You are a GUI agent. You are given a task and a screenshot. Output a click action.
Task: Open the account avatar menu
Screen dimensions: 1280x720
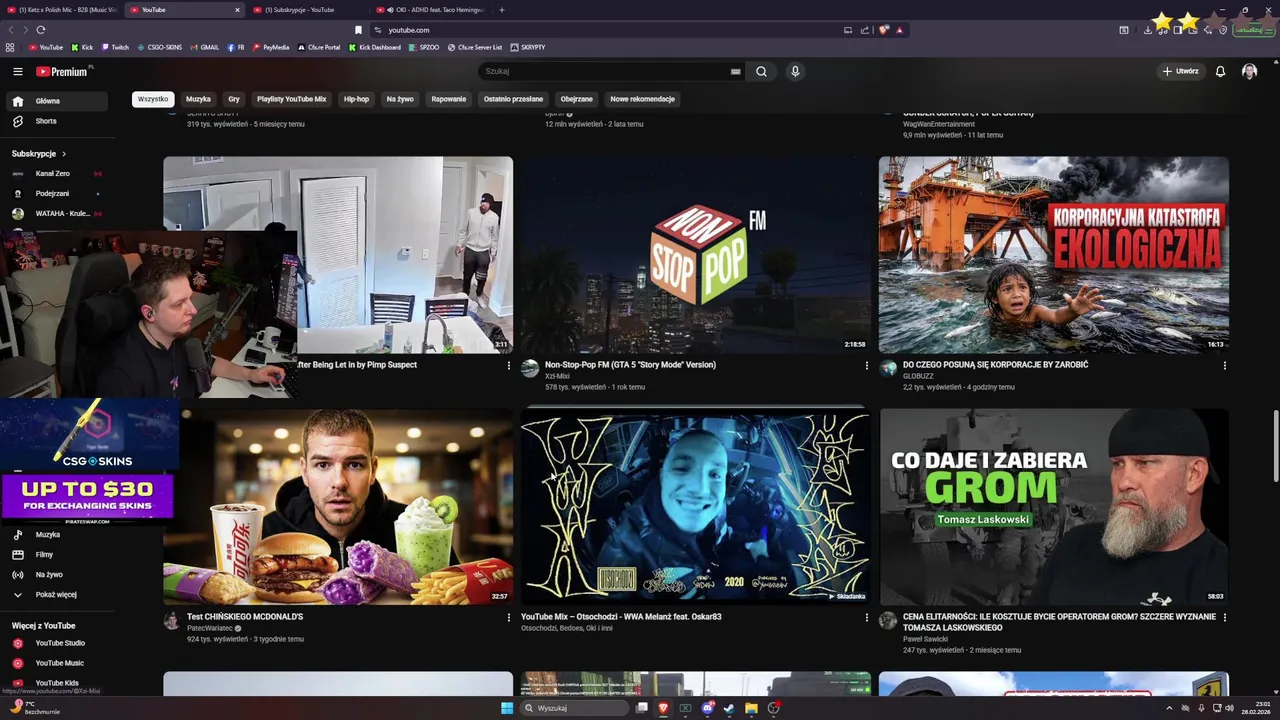tap(1249, 71)
